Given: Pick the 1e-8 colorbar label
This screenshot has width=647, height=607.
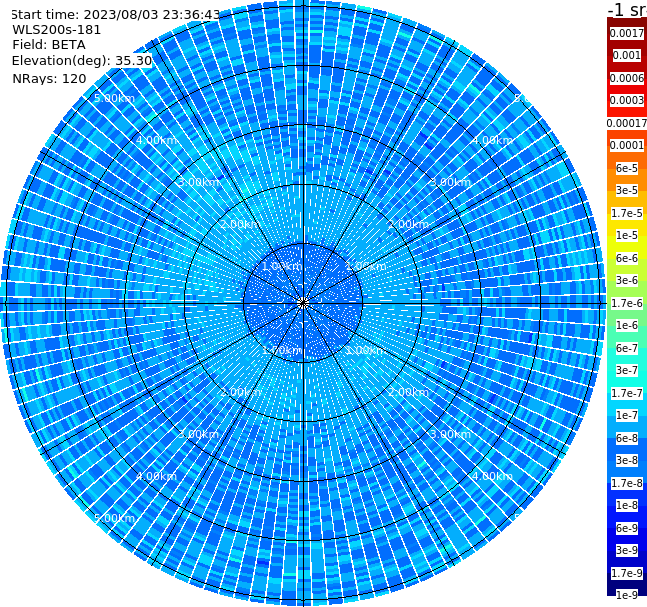Looking at the screenshot, I should tap(627, 505).
